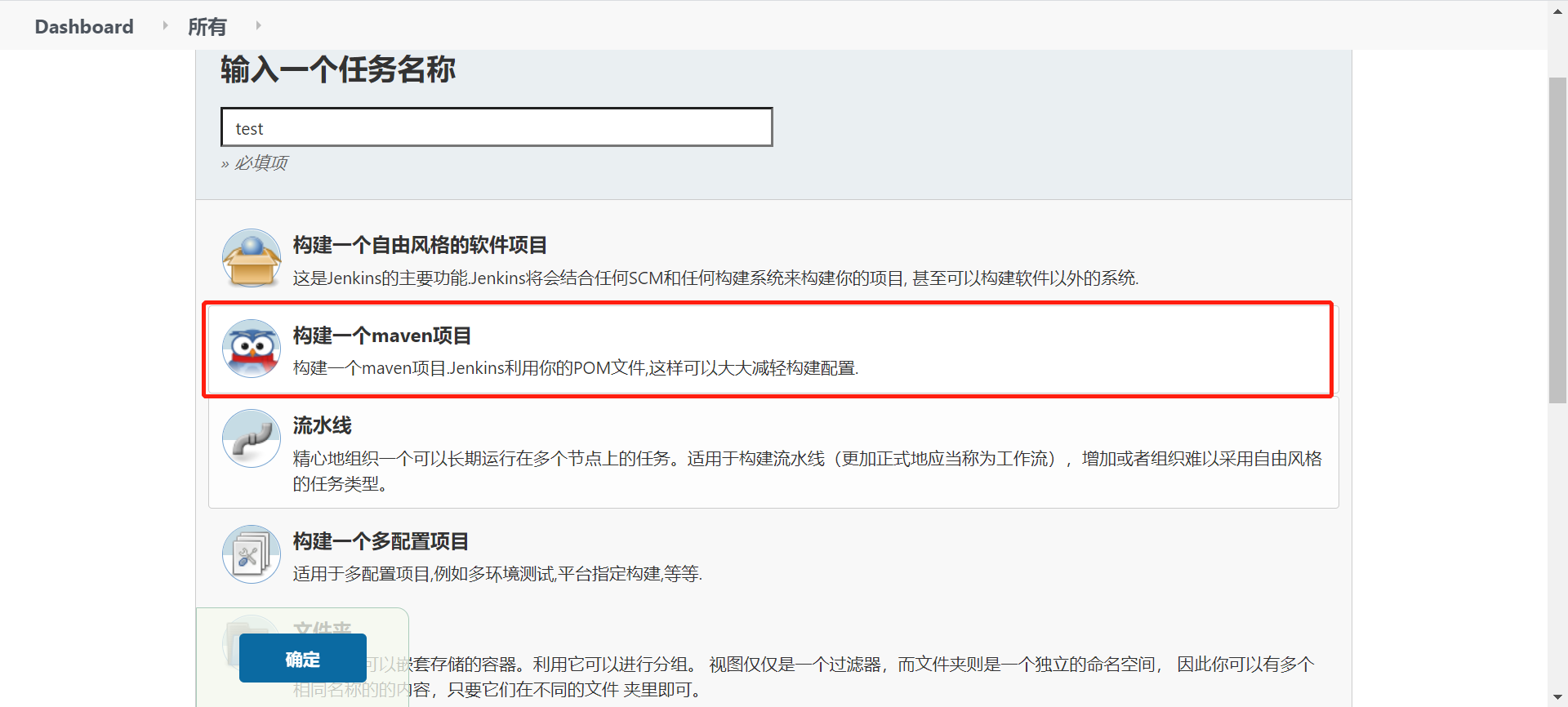Viewport: 1568px width, 707px height.
Task: Click the pipeline description paragraph
Action: pyautogui.click(x=808, y=471)
